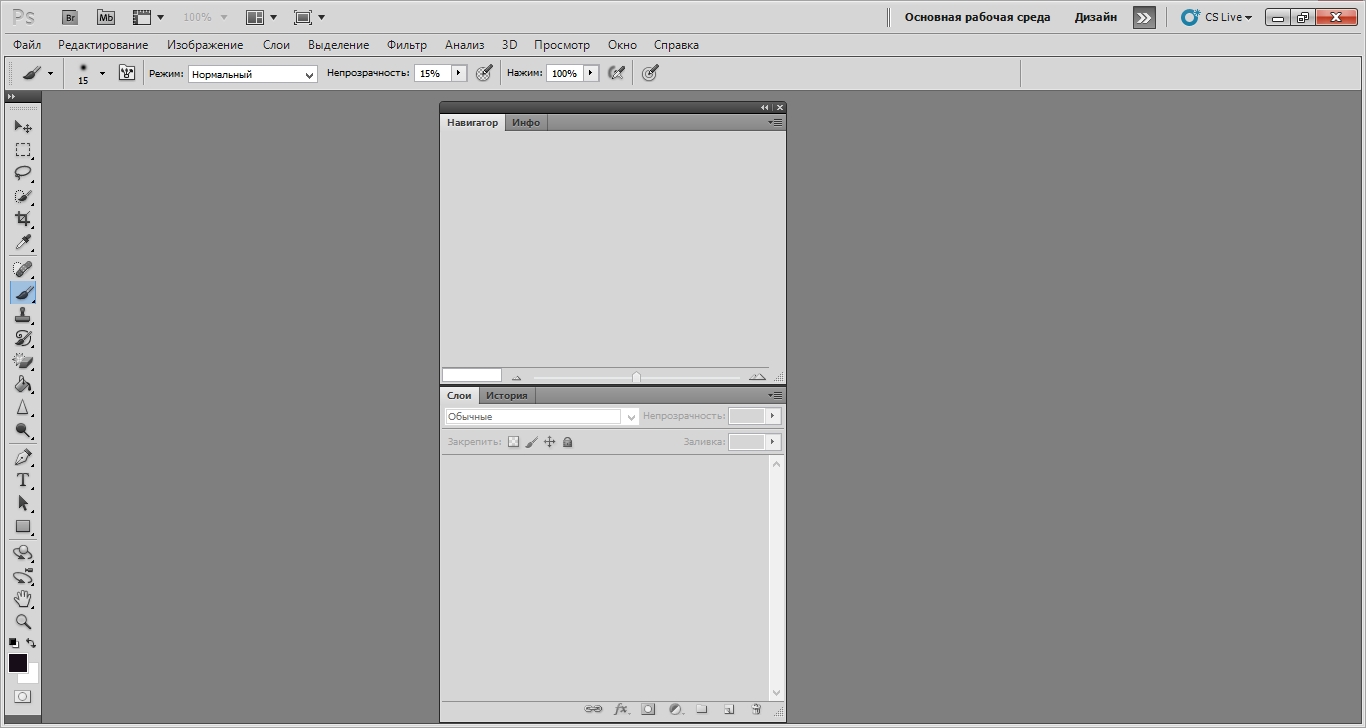Click the create new layer icon
Viewport: 1366px width, 728px height.
(x=729, y=709)
